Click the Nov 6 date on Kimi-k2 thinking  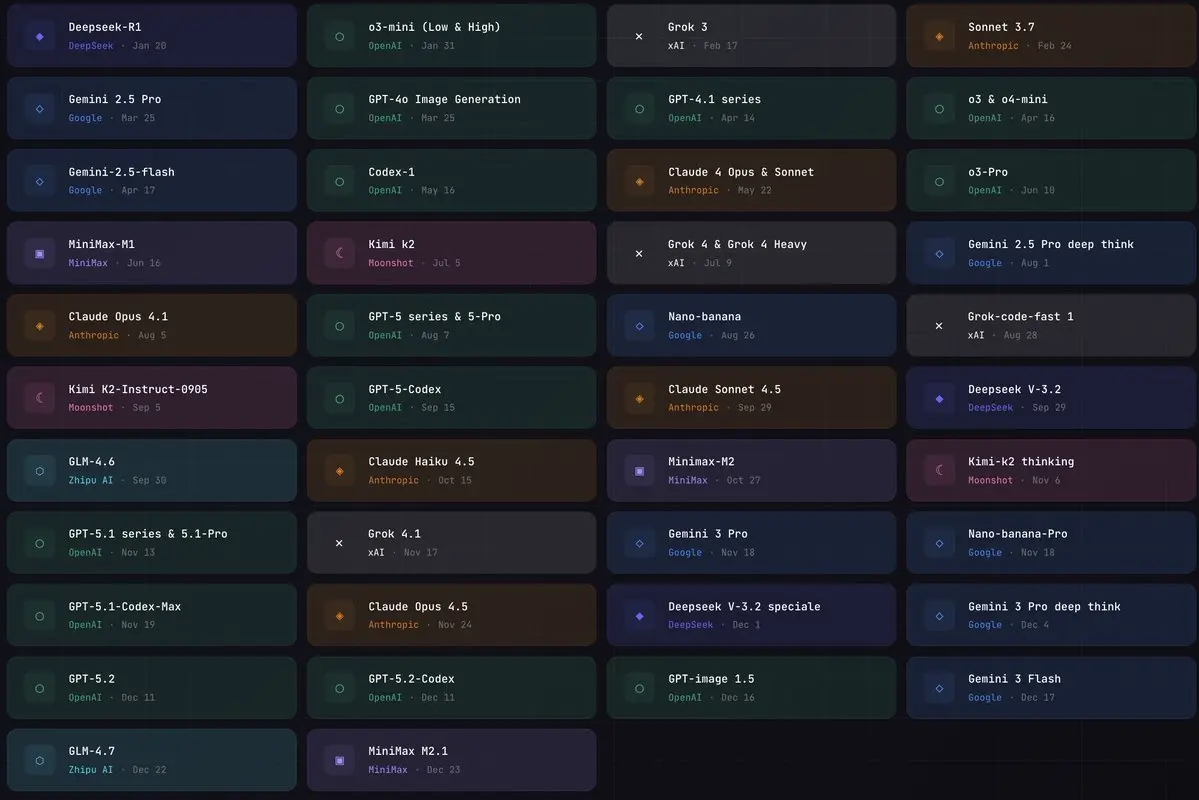pos(1045,480)
